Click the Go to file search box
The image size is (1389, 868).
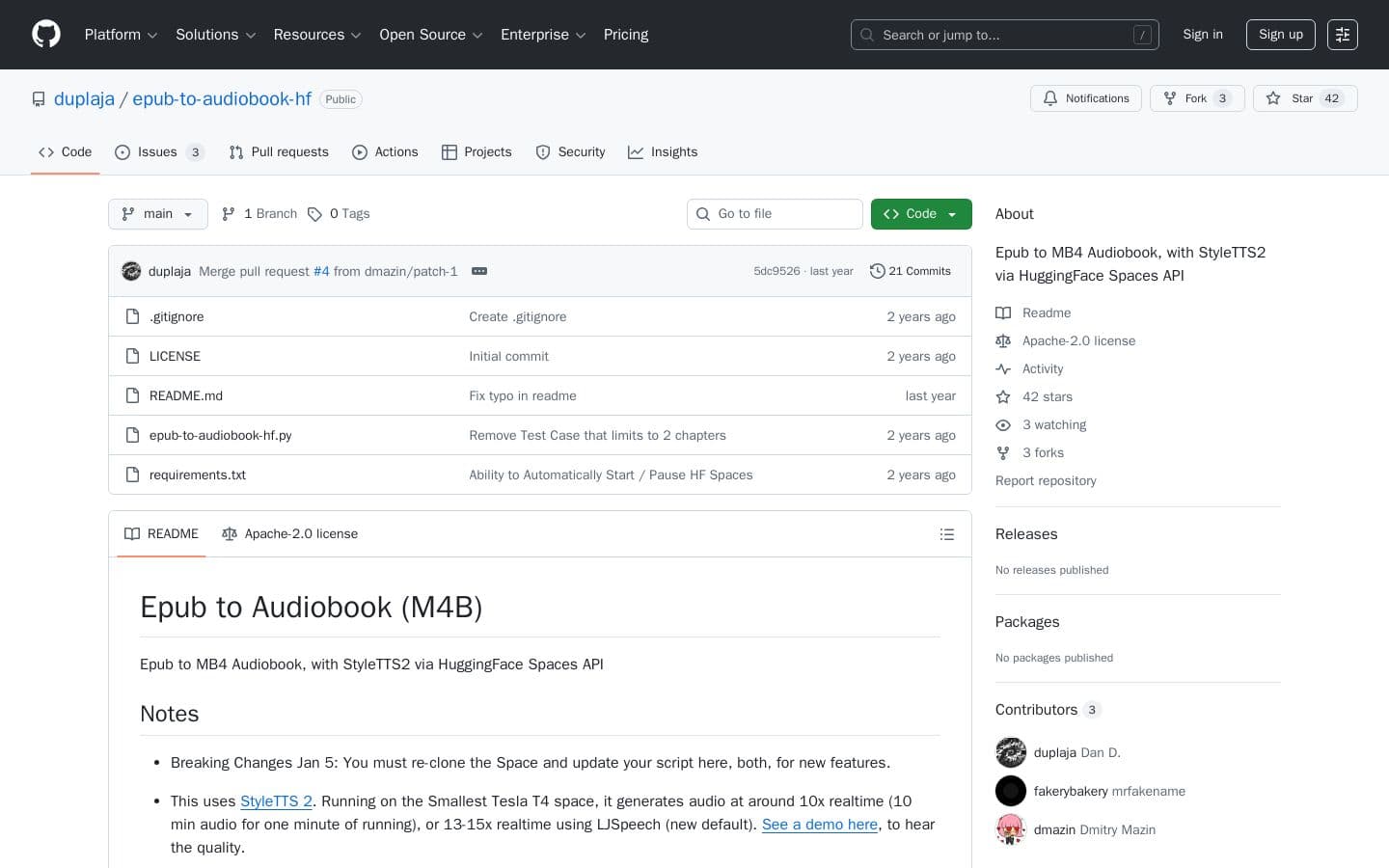coord(775,214)
